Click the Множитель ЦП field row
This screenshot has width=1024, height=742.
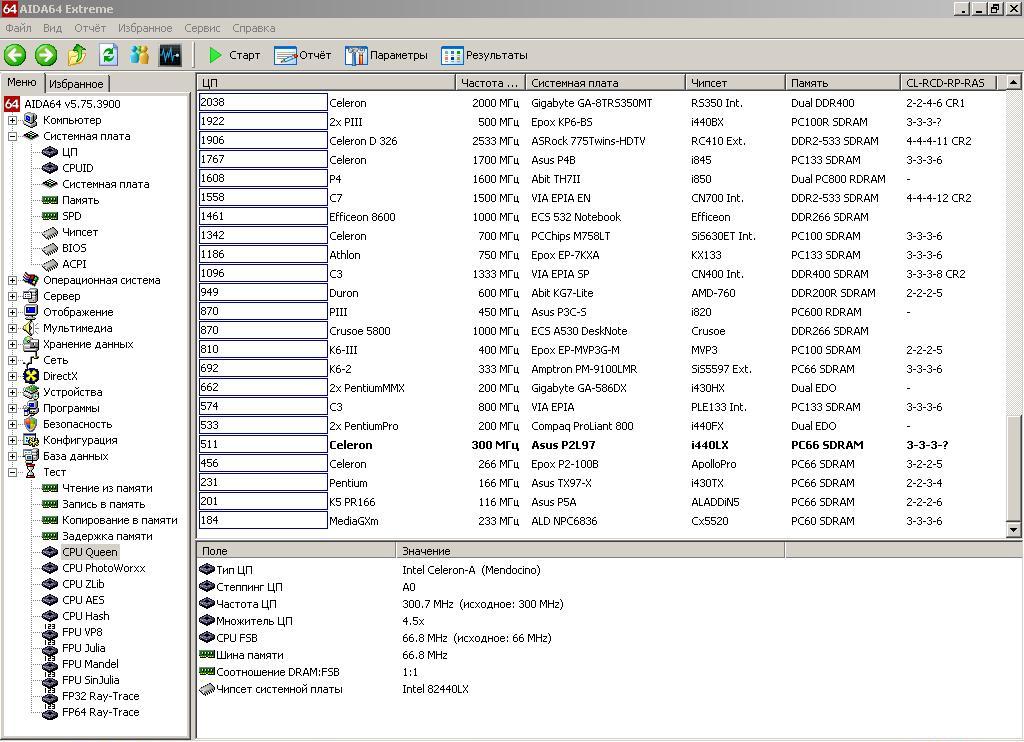[490, 621]
